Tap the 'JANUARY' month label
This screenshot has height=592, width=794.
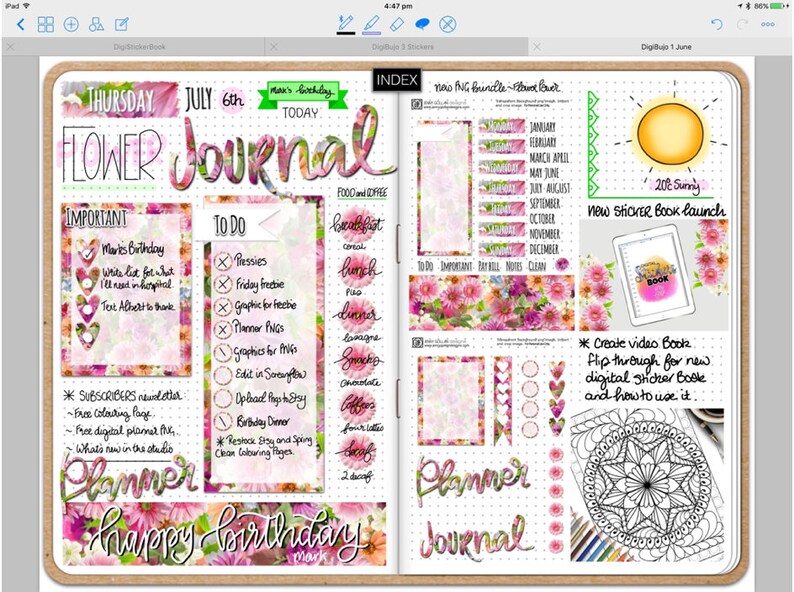pos(543,127)
